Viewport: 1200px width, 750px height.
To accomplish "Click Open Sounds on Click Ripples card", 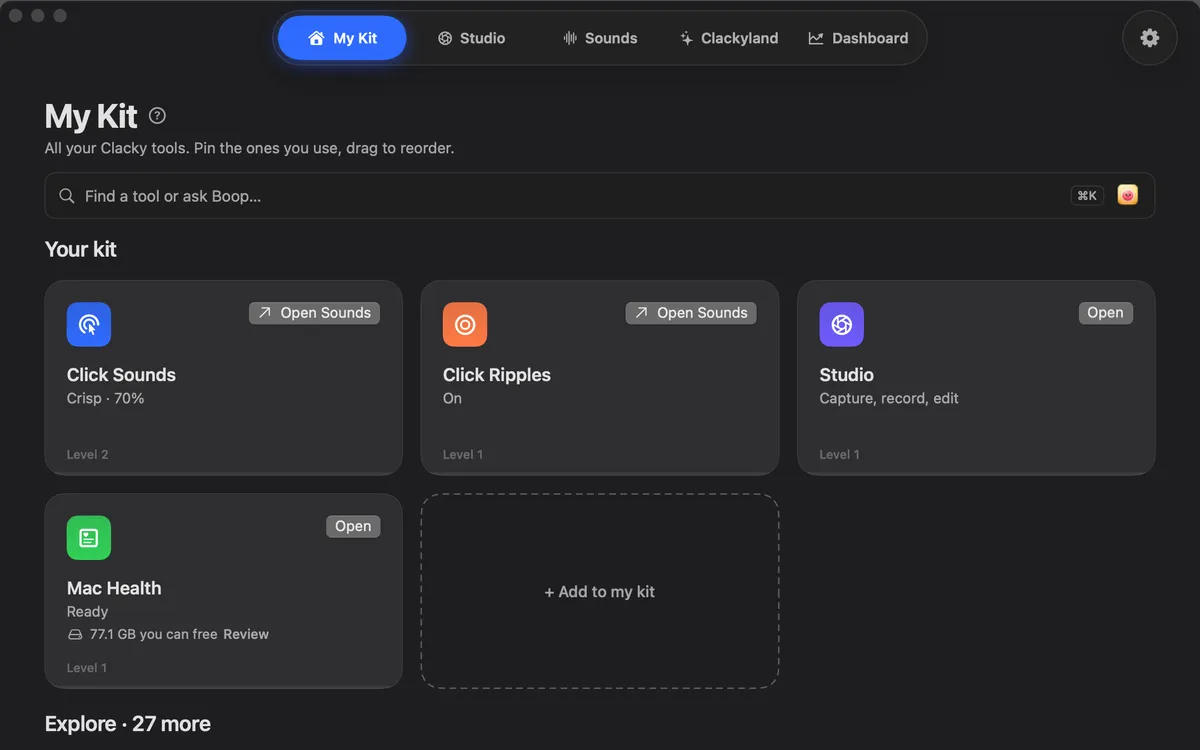I will 691,313.
